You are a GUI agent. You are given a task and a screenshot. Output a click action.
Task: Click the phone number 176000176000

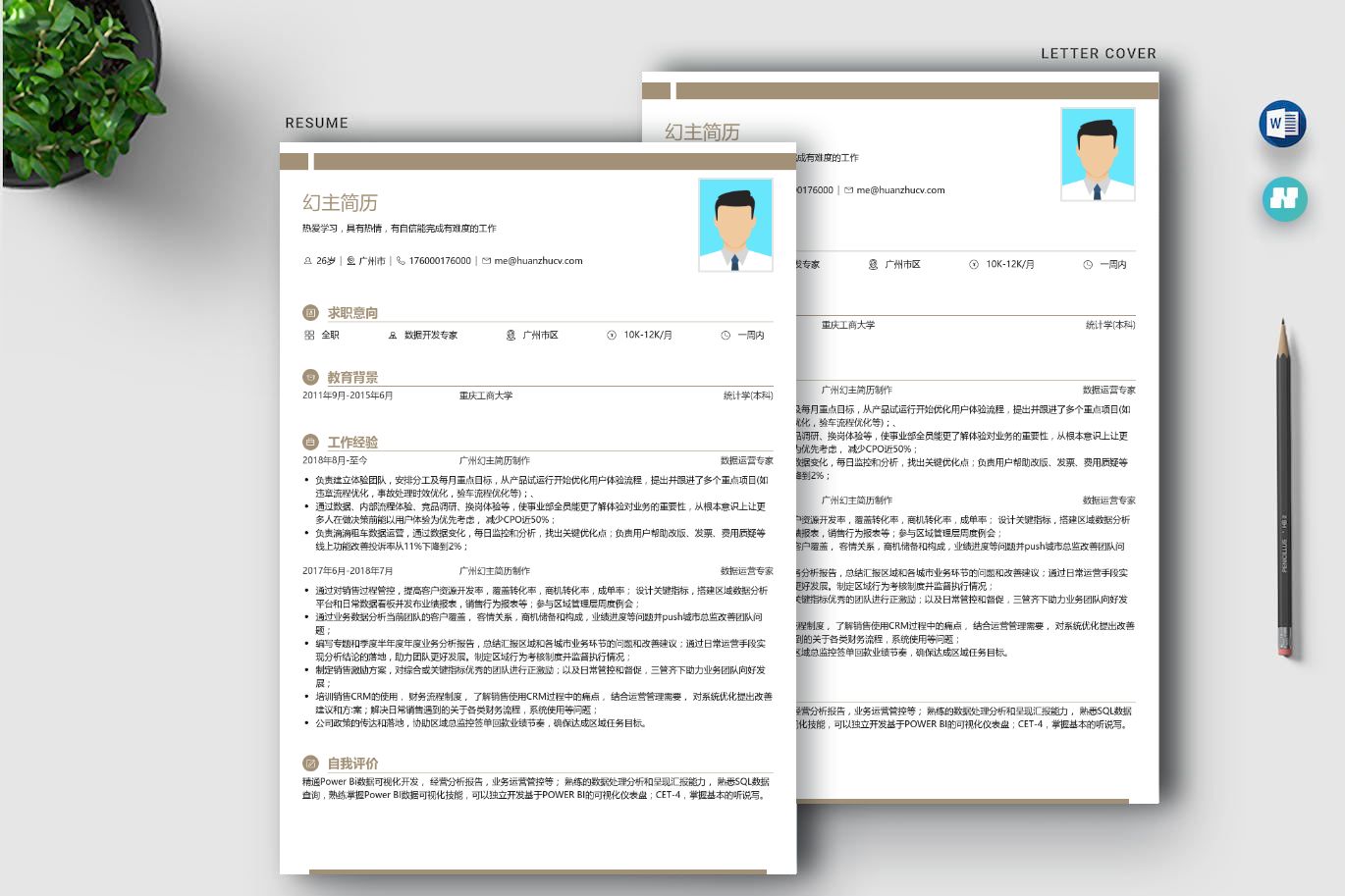pos(440,261)
